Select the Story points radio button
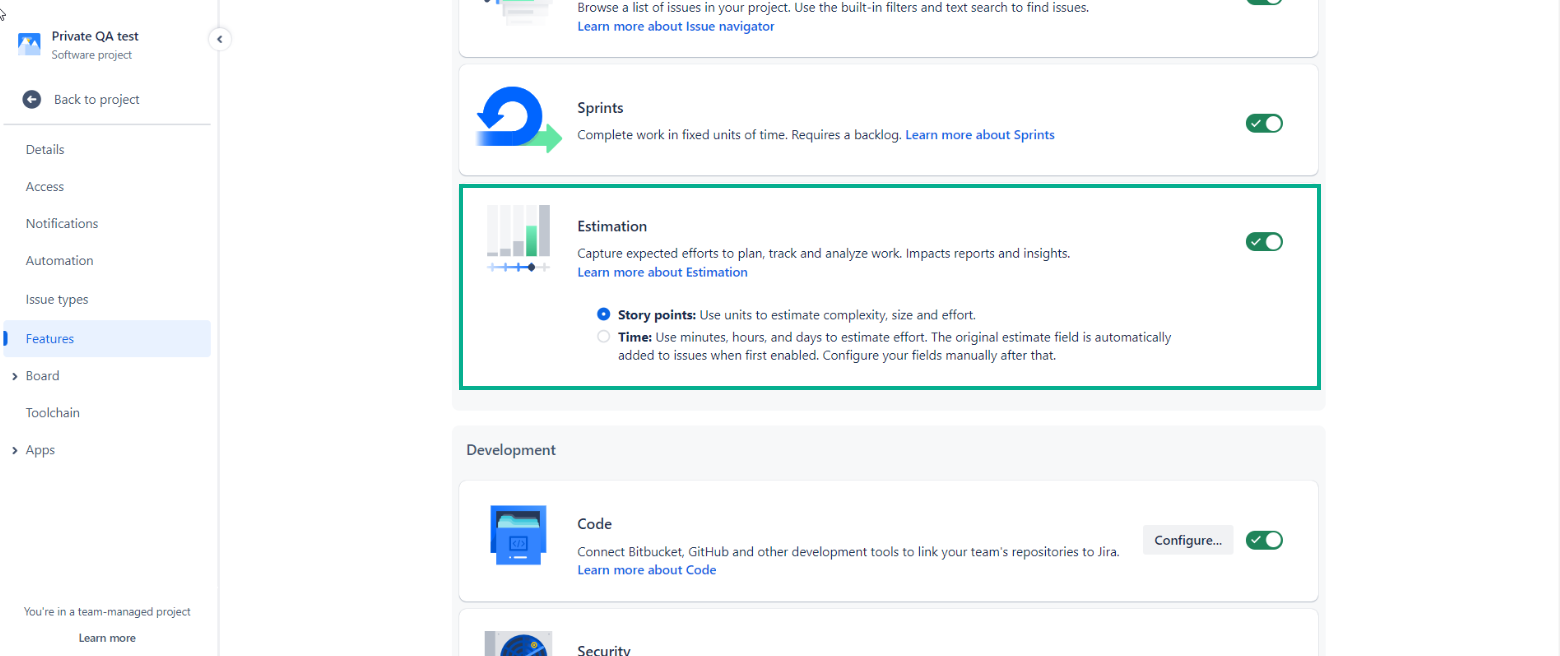Screen dimensions: 1560x656 (603, 314)
